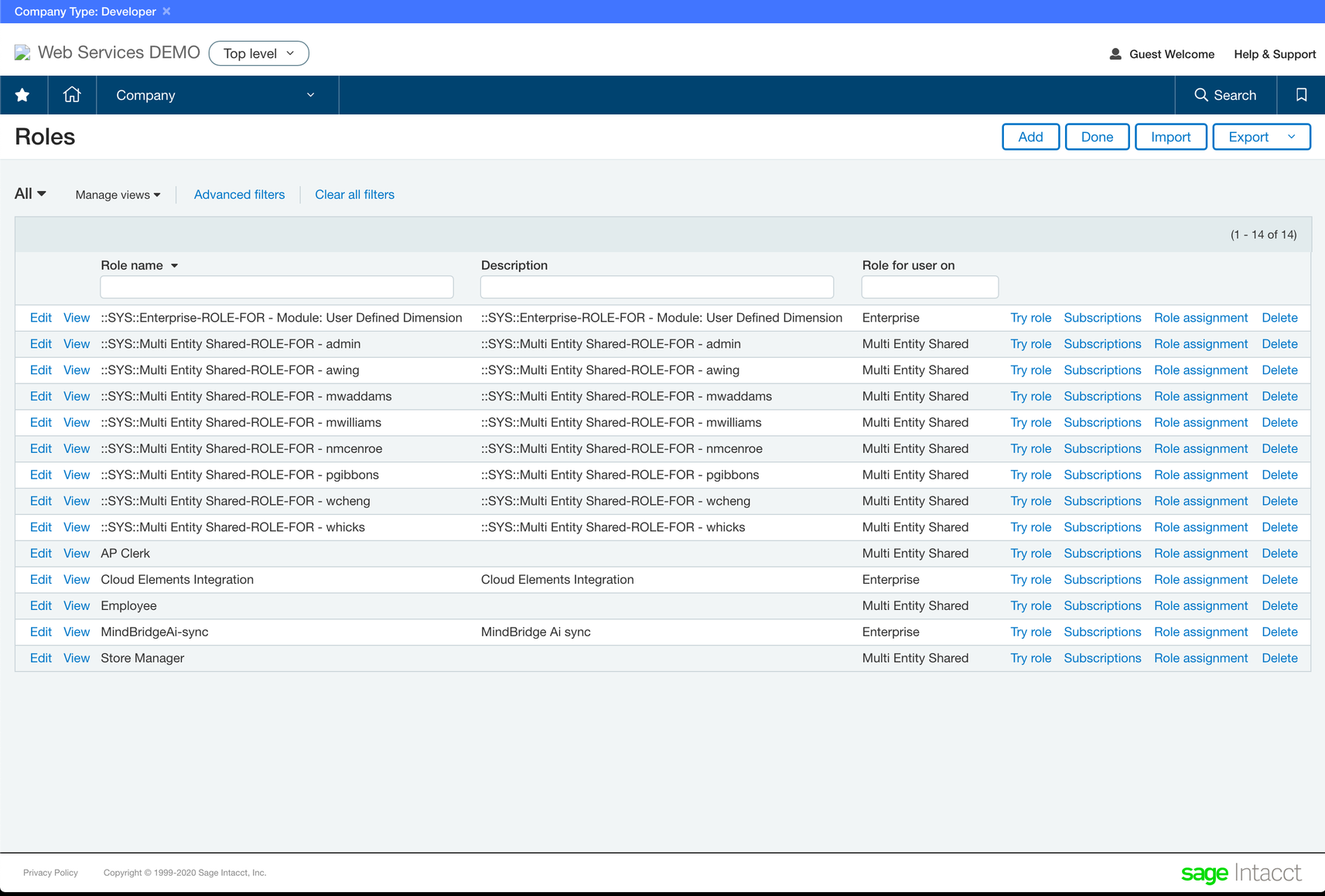Viewport: 1325px width, 896px height.
Task: Click the Role for user on header
Action: pos(908,265)
